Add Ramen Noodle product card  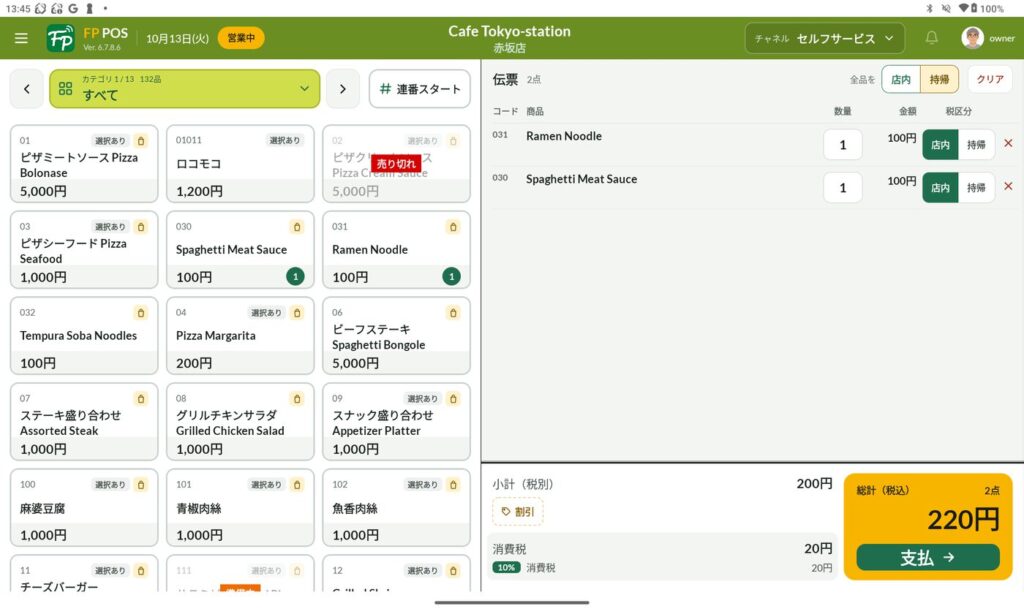tap(396, 250)
